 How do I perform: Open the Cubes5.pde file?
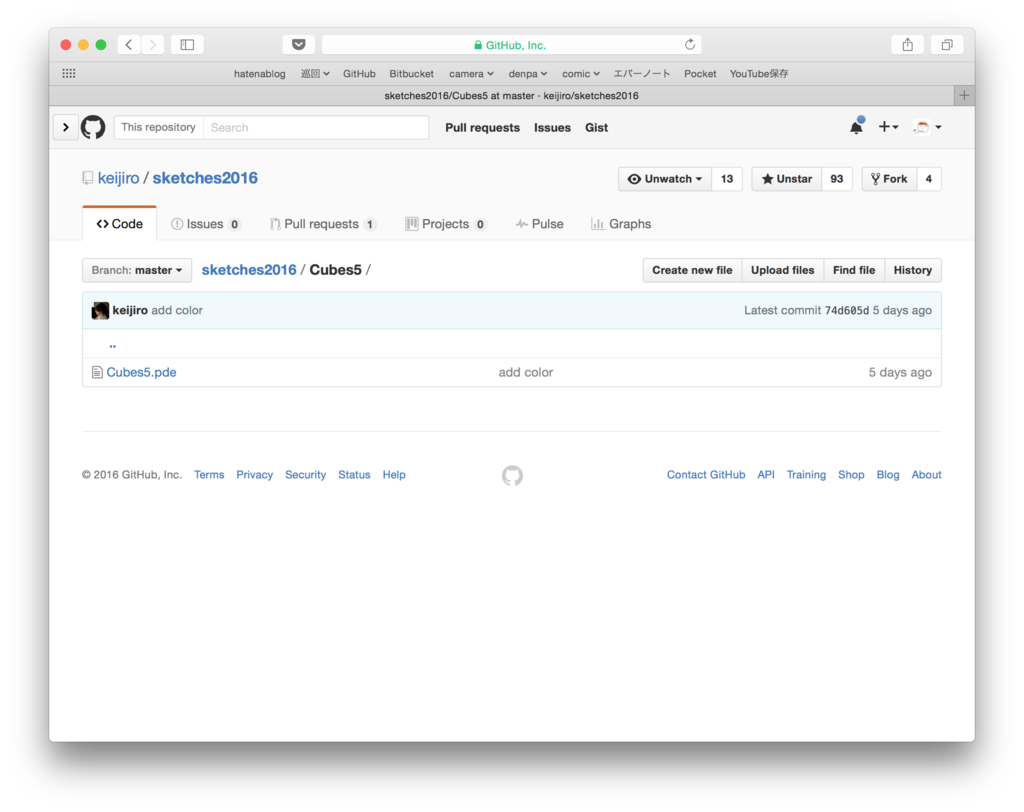click(x=141, y=372)
